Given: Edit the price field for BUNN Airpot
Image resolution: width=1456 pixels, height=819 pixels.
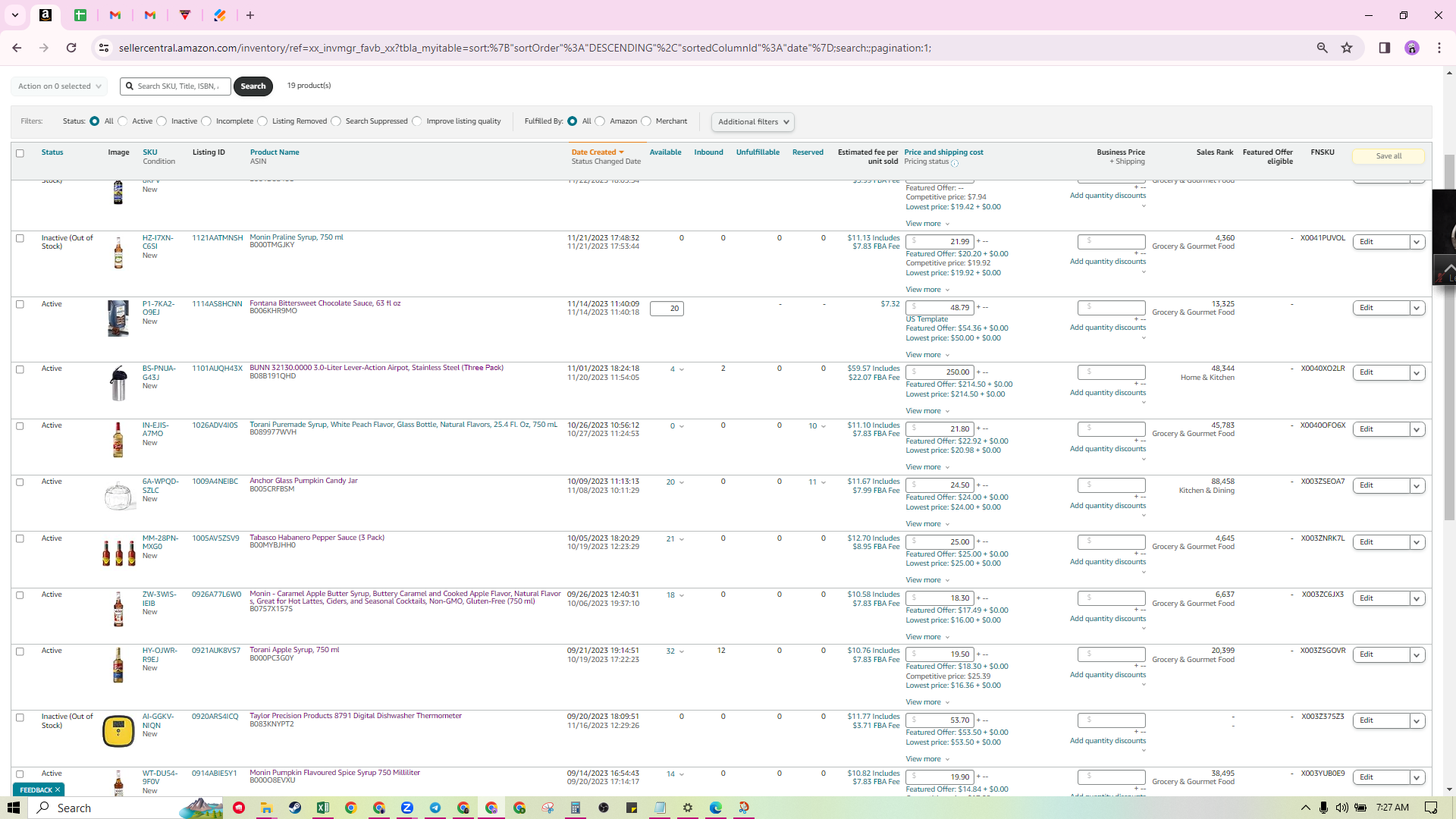Looking at the screenshot, I should pos(940,372).
